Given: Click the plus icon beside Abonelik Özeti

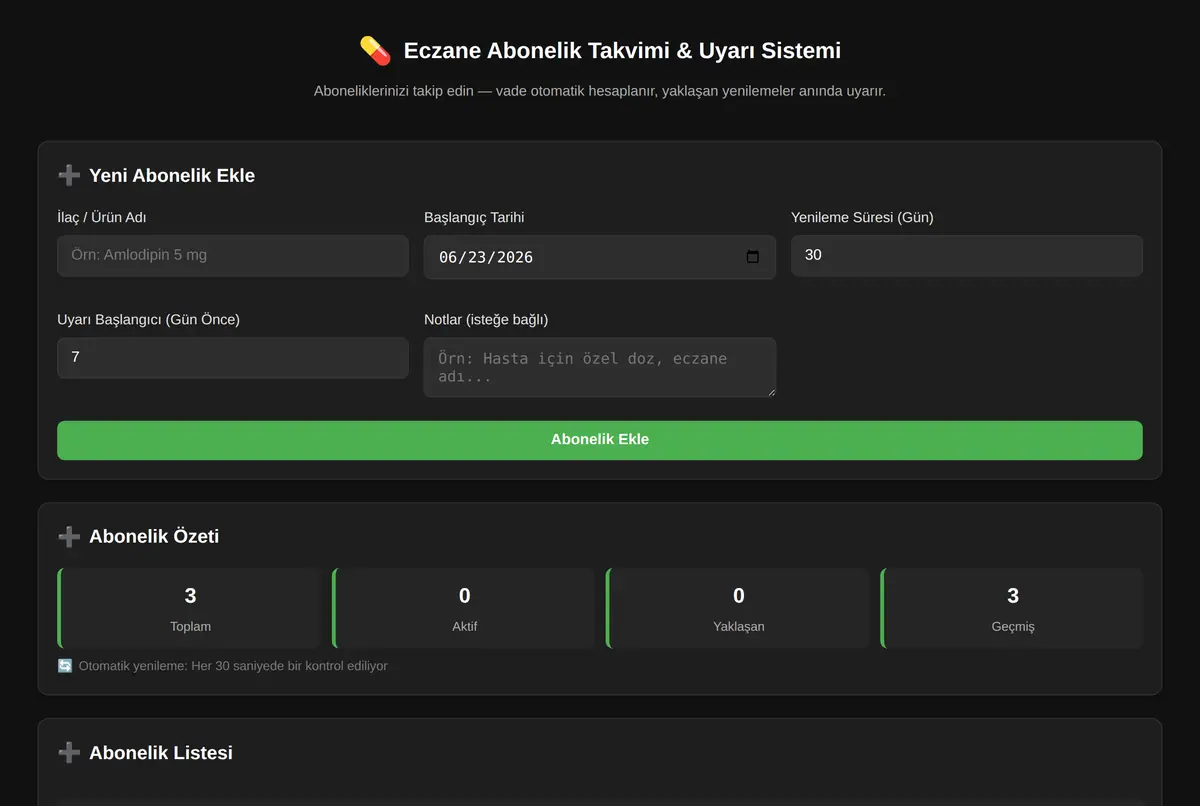Looking at the screenshot, I should click(69, 536).
